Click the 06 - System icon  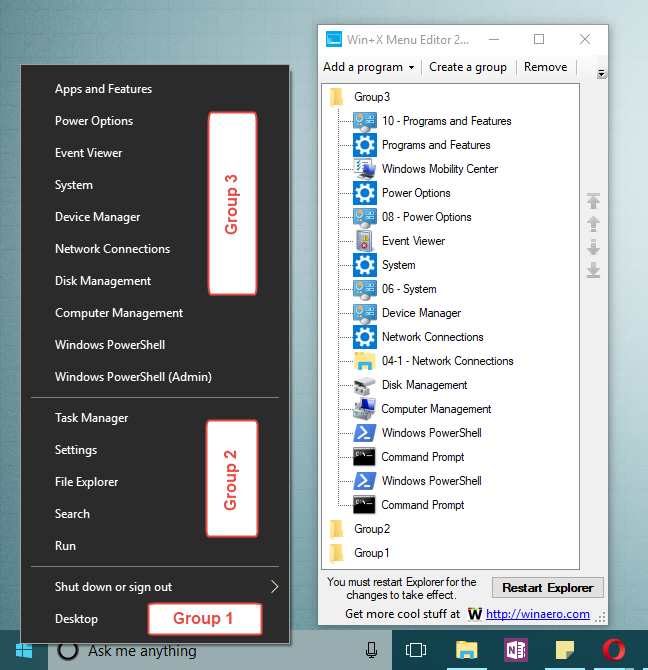click(364, 289)
